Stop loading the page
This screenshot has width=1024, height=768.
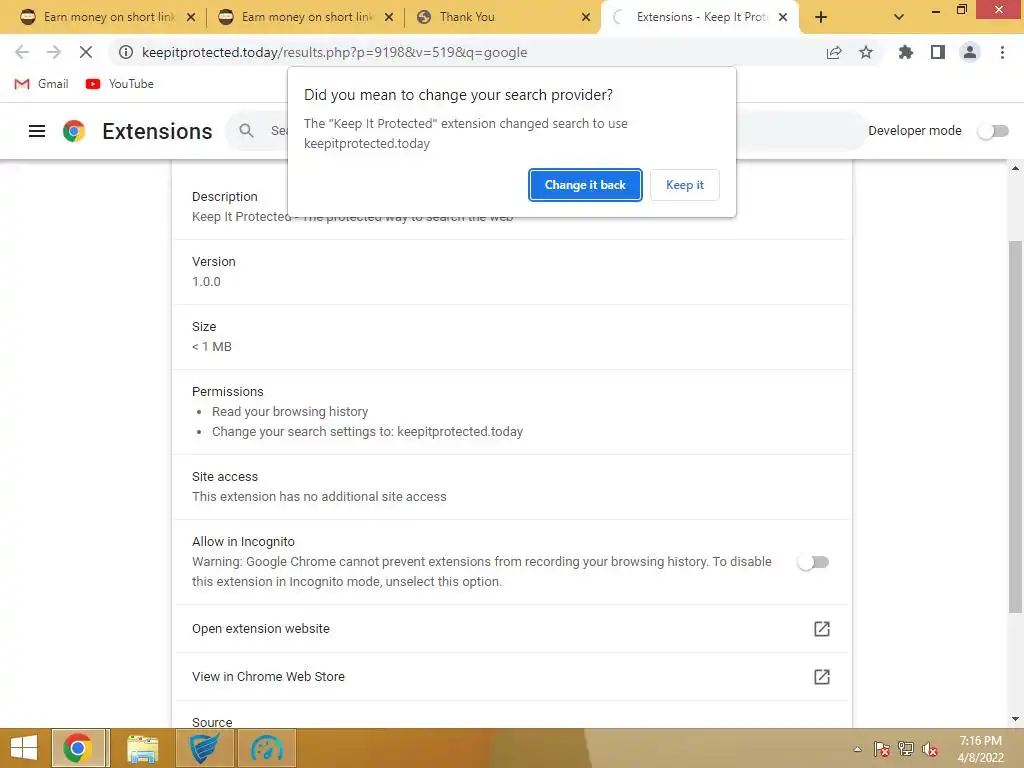pyautogui.click(x=86, y=52)
